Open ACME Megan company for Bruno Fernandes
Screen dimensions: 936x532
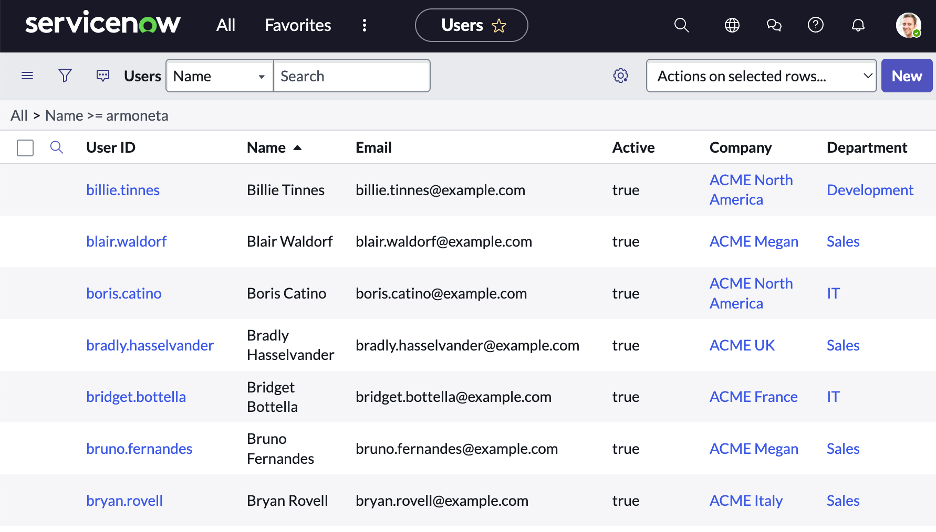coord(754,449)
